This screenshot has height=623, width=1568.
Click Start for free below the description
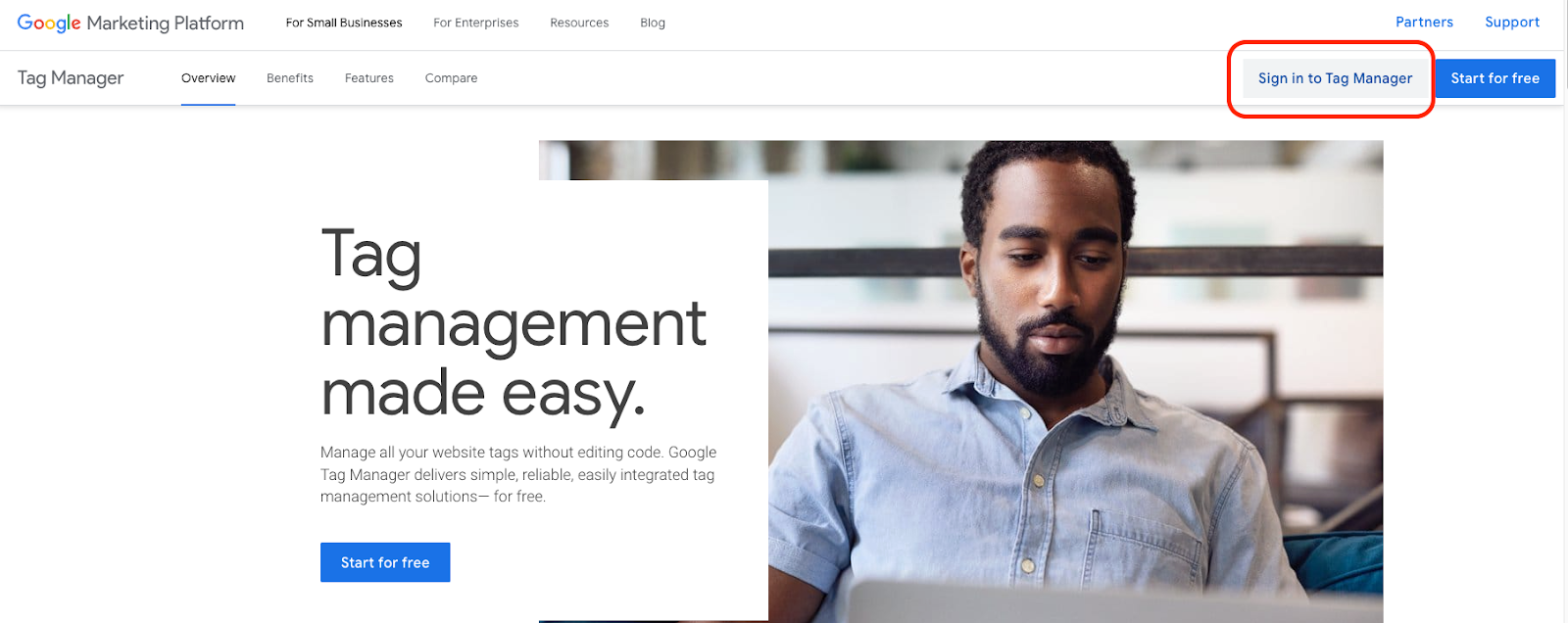(x=385, y=562)
